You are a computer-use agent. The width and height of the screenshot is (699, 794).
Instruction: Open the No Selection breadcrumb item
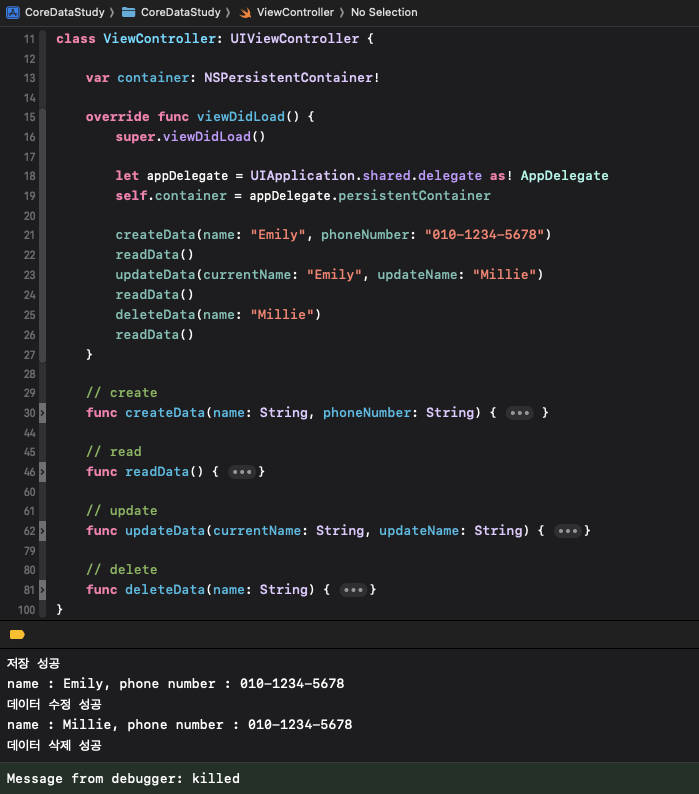[x=384, y=12]
